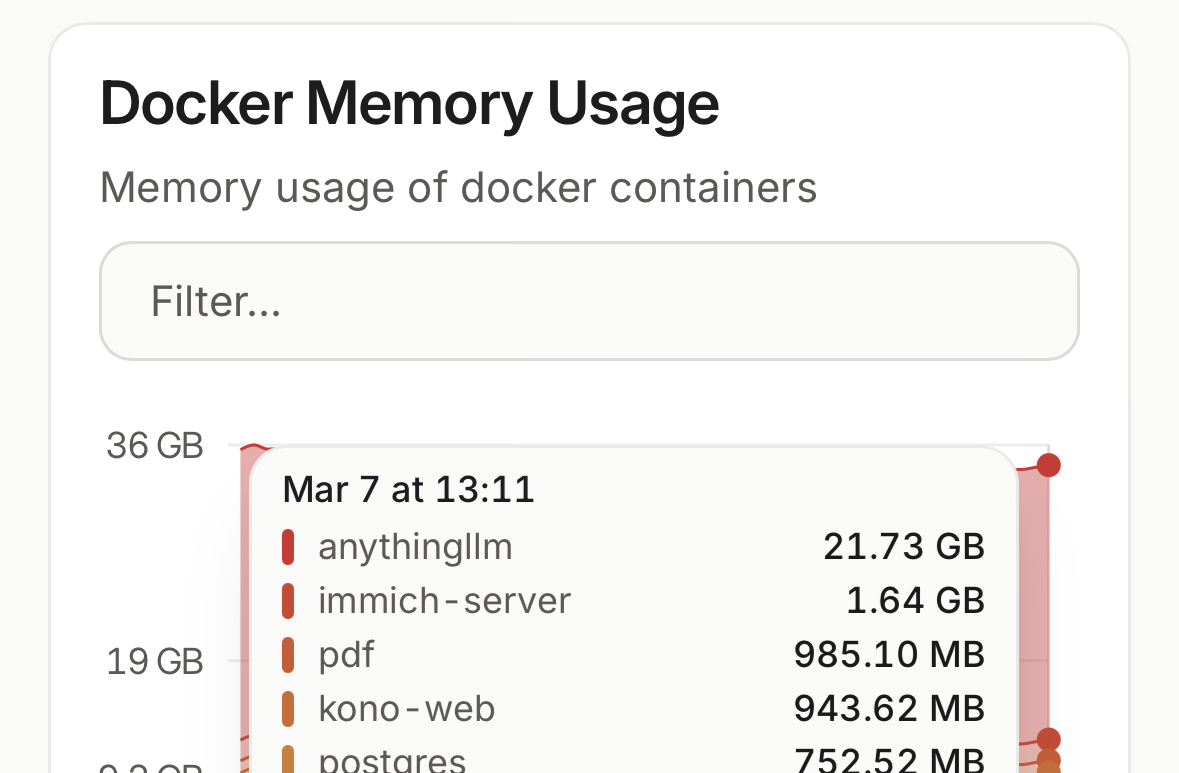This screenshot has width=1179, height=773.
Task: Click the postgres series color marker
Action: click(x=289, y=760)
